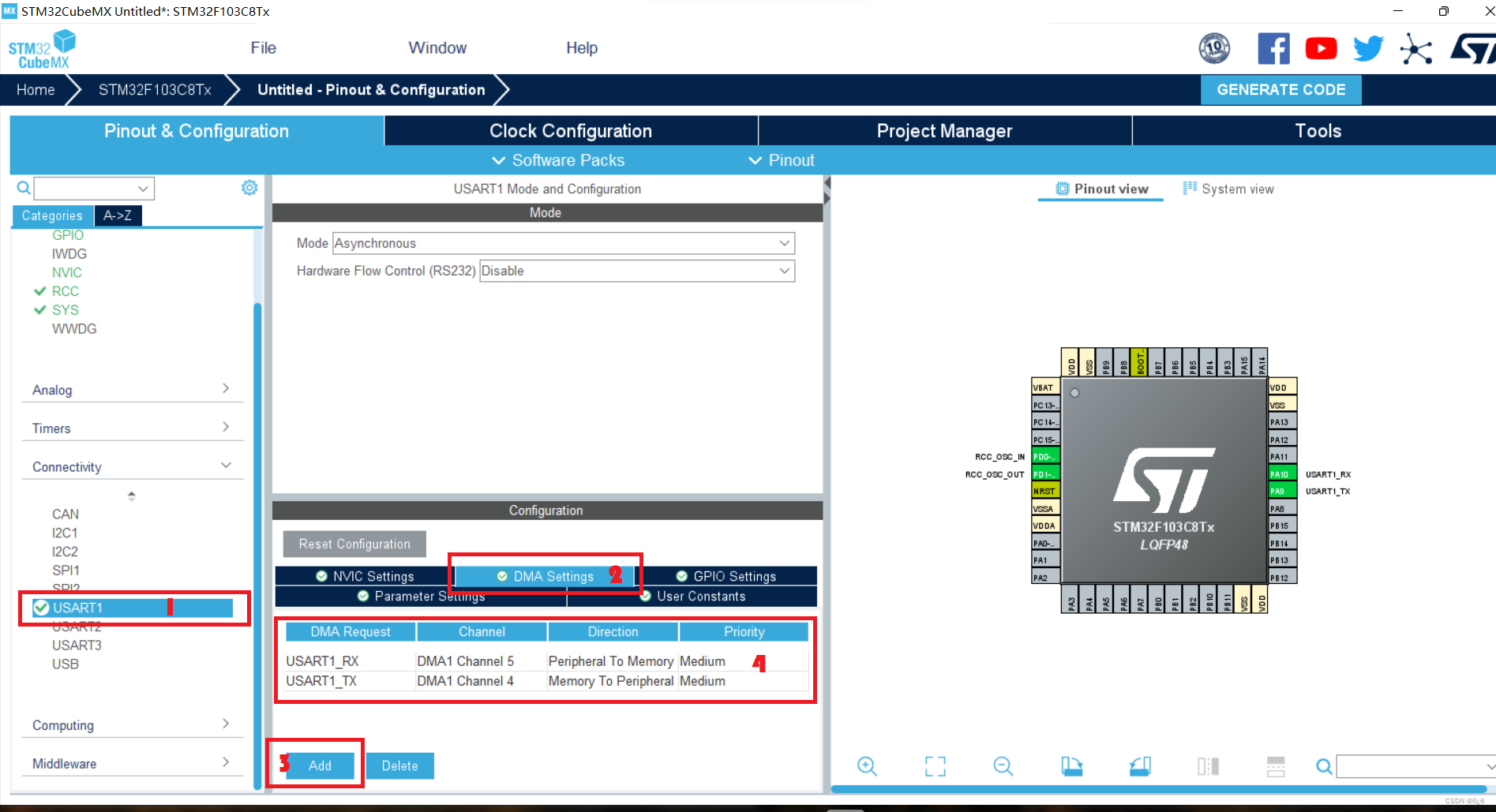Image resolution: width=1496 pixels, height=812 pixels.
Task: Switch to the A->Z sorting tab
Action: 118,215
